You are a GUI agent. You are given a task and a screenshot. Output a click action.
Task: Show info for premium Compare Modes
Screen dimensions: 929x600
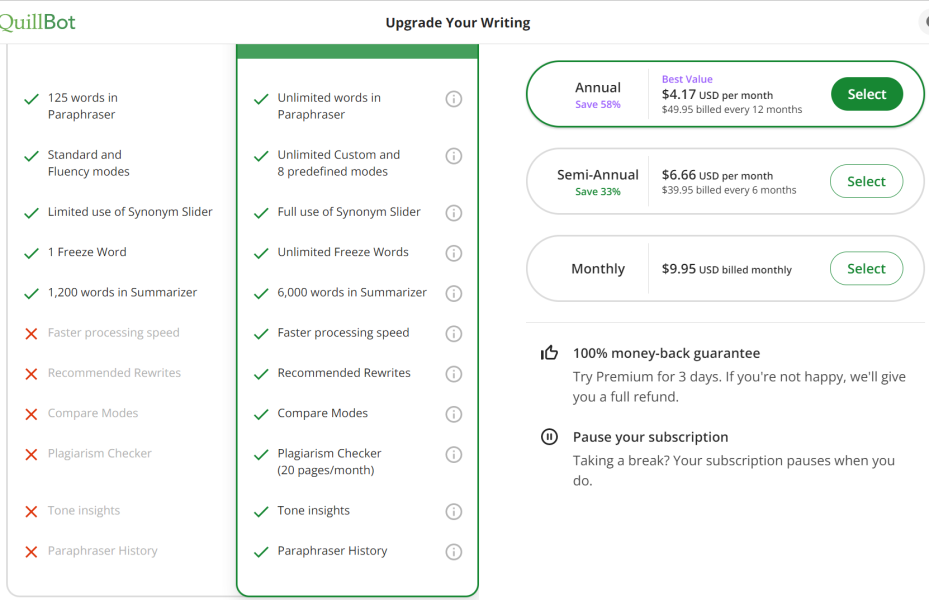(x=453, y=414)
